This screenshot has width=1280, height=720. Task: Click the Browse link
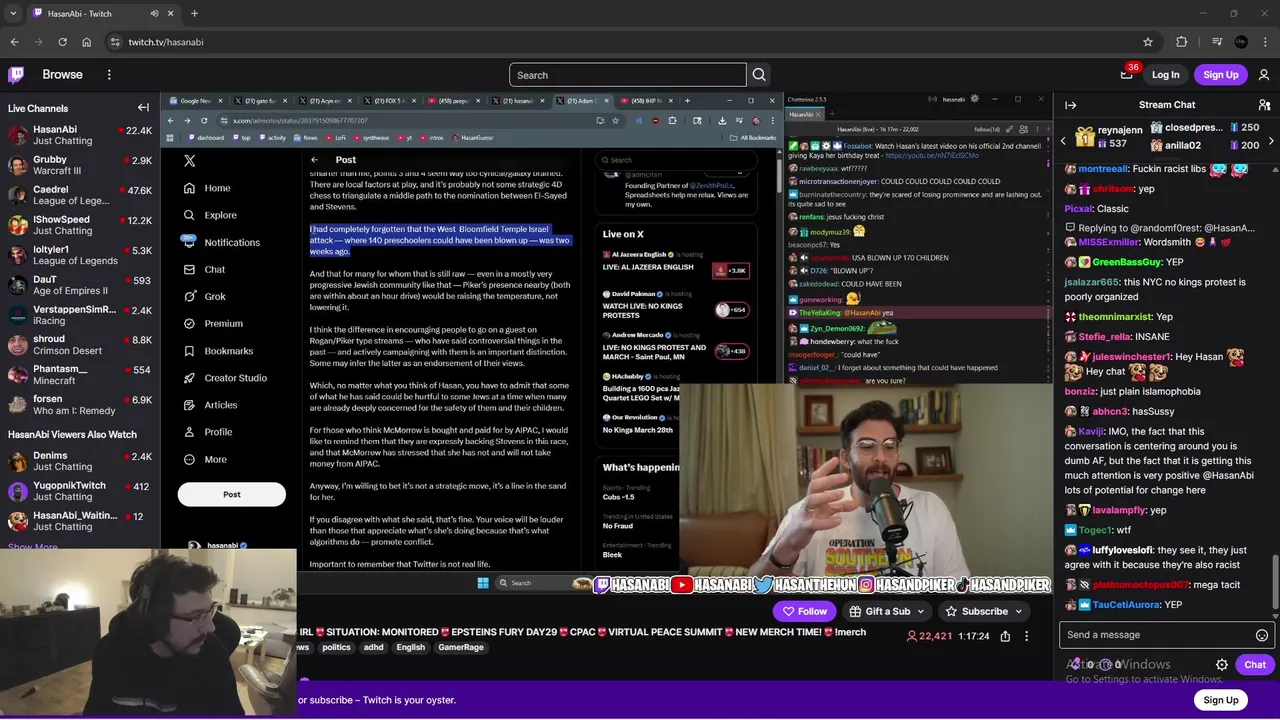(x=62, y=74)
